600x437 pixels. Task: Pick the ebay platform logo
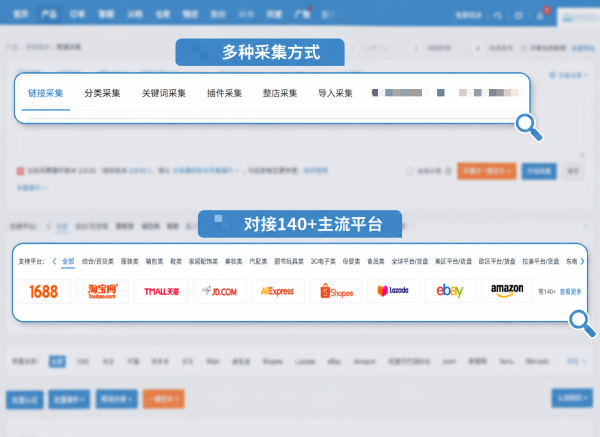point(450,291)
